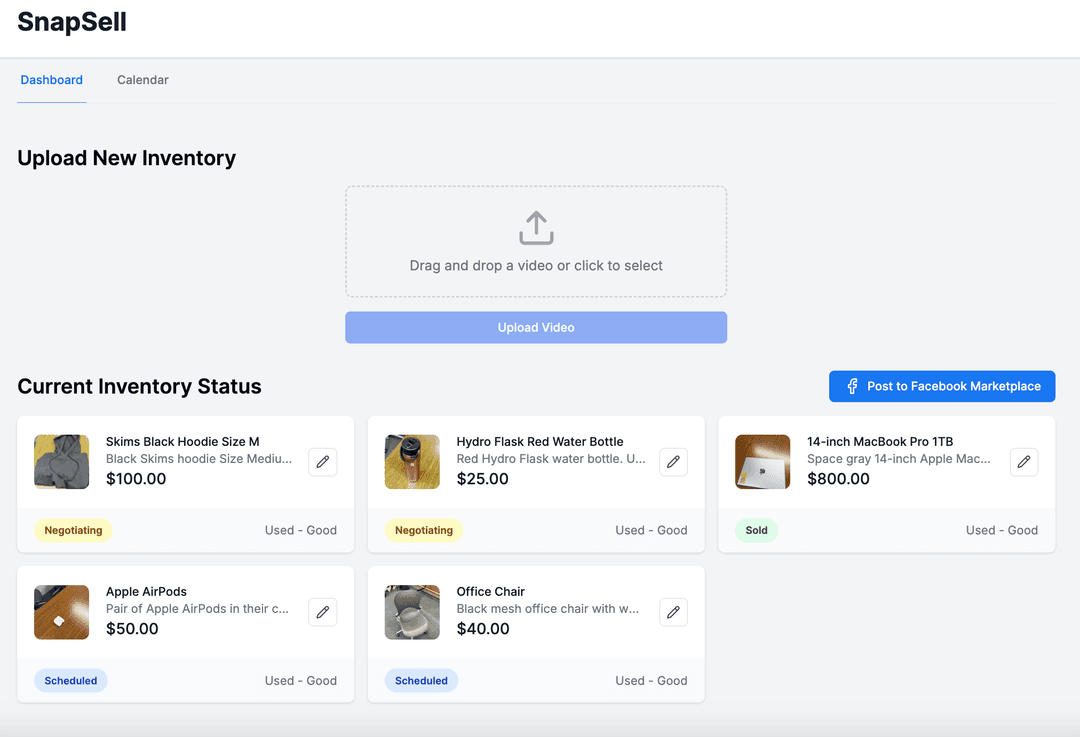This screenshot has width=1080, height=737.
Task: Click the SnapSell logo title
Action: pos(72,22)
